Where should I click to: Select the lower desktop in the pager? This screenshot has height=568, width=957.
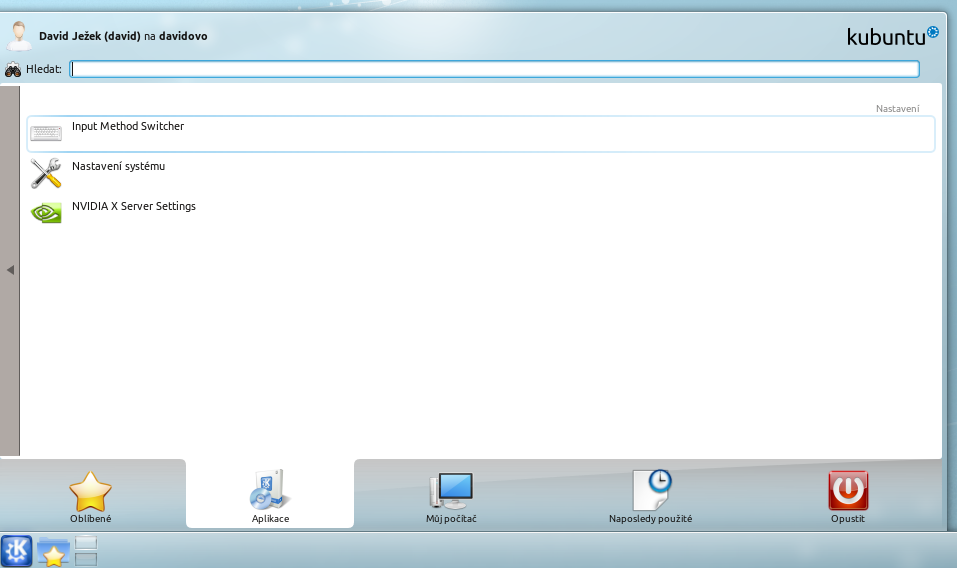[86, 559]
